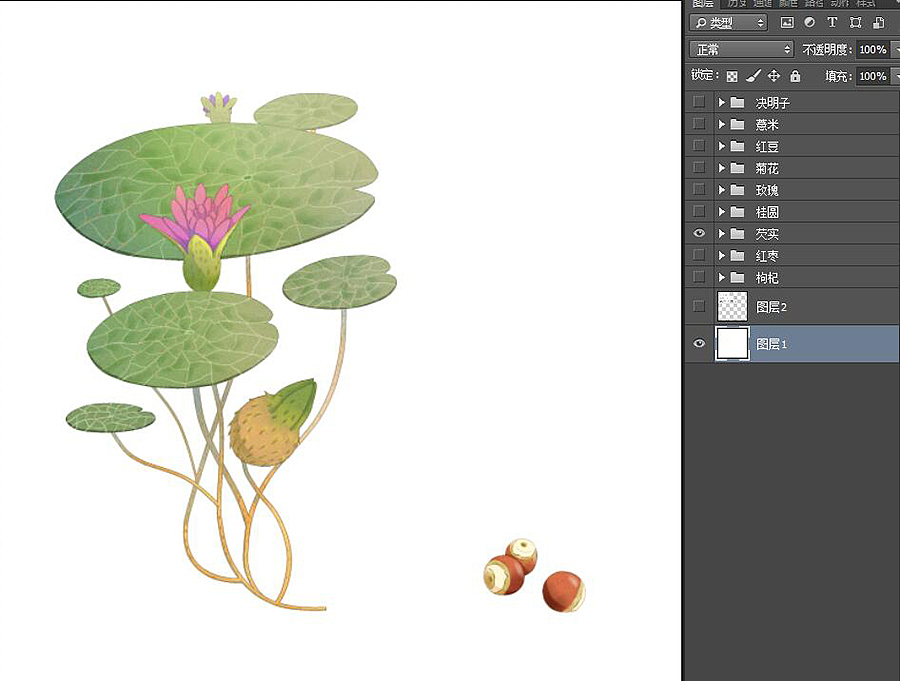Lock position move-arrows icon

pyautogui.click(x=774, y=76)
